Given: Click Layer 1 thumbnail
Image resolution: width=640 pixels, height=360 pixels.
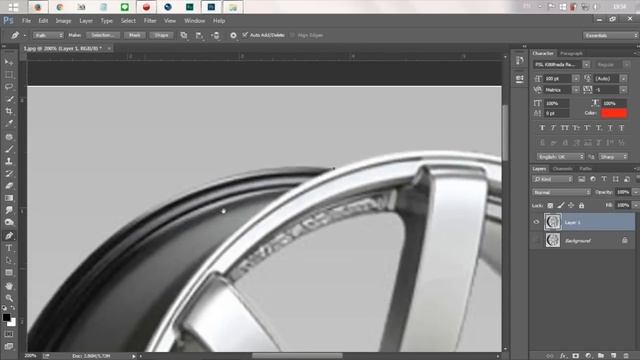Looking at the screenshot, I should [553, 222].
